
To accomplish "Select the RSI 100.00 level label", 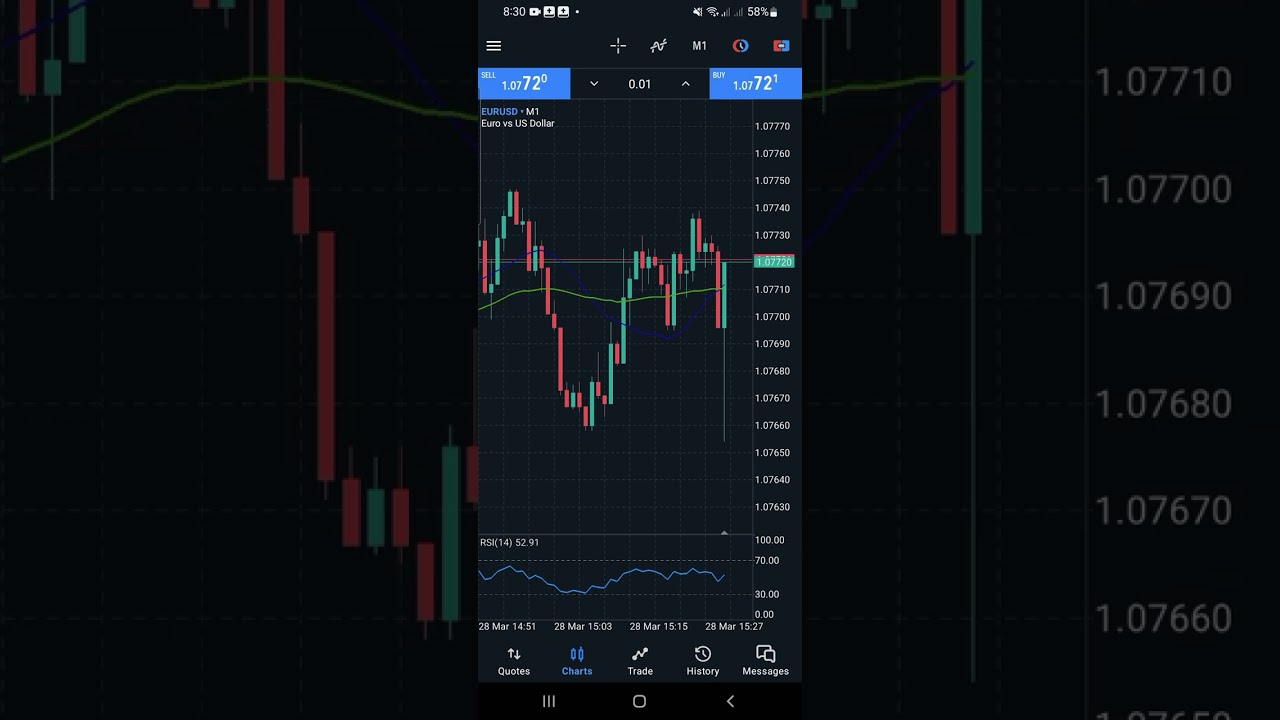I will 769,540.
